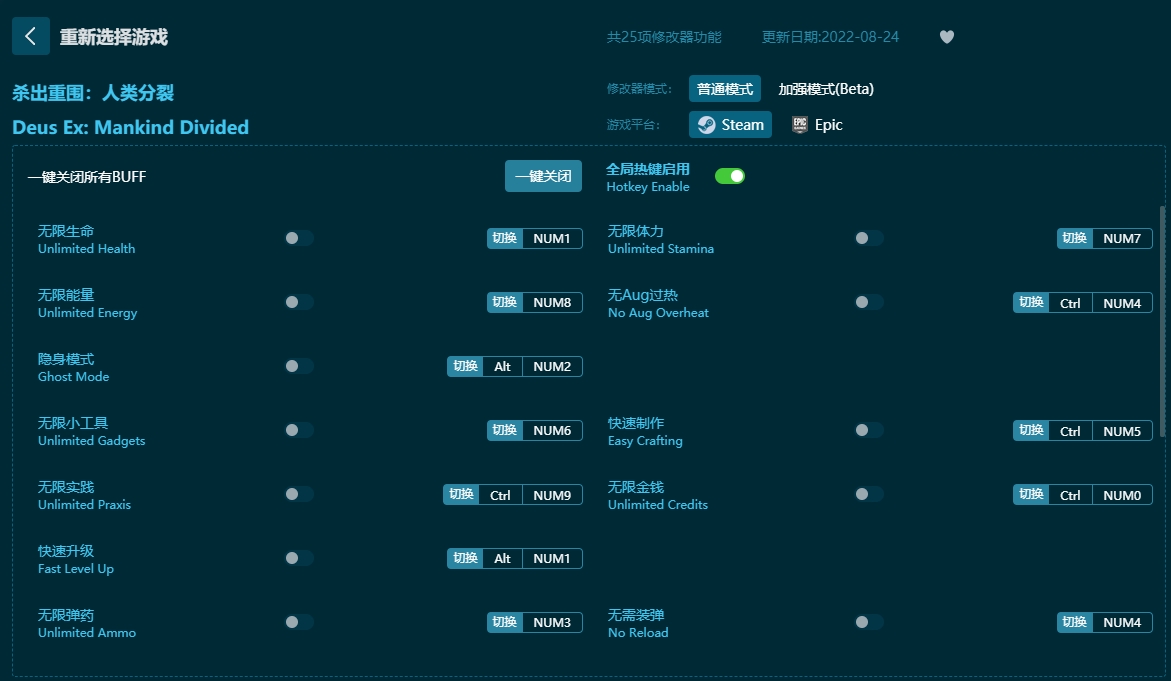Turn on Fast Level Up toggle

[x=299, y=559]
